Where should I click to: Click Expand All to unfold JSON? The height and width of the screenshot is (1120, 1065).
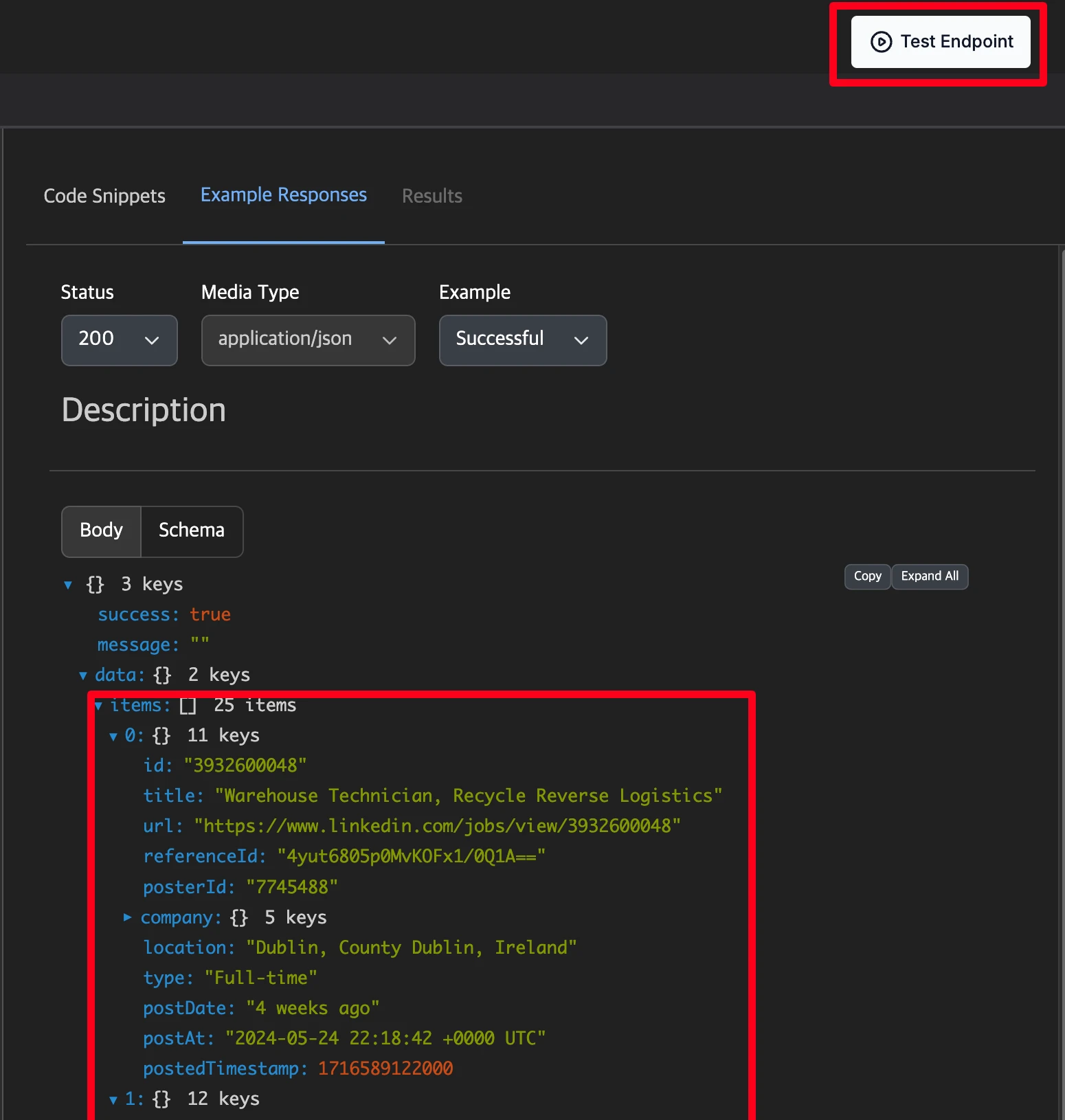(930, 576)
